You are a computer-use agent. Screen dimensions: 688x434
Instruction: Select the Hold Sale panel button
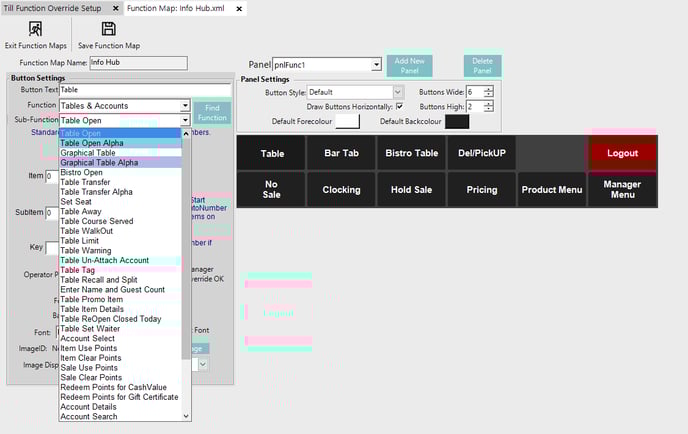[412, 190]
